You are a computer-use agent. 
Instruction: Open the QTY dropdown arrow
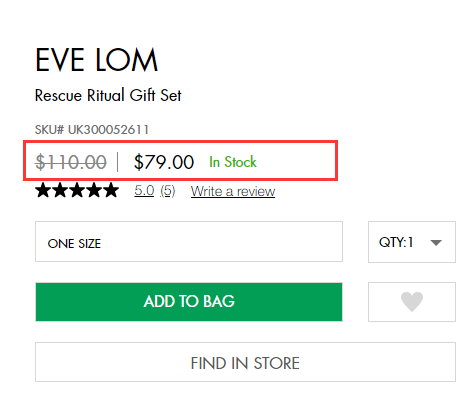pos(436,242)
